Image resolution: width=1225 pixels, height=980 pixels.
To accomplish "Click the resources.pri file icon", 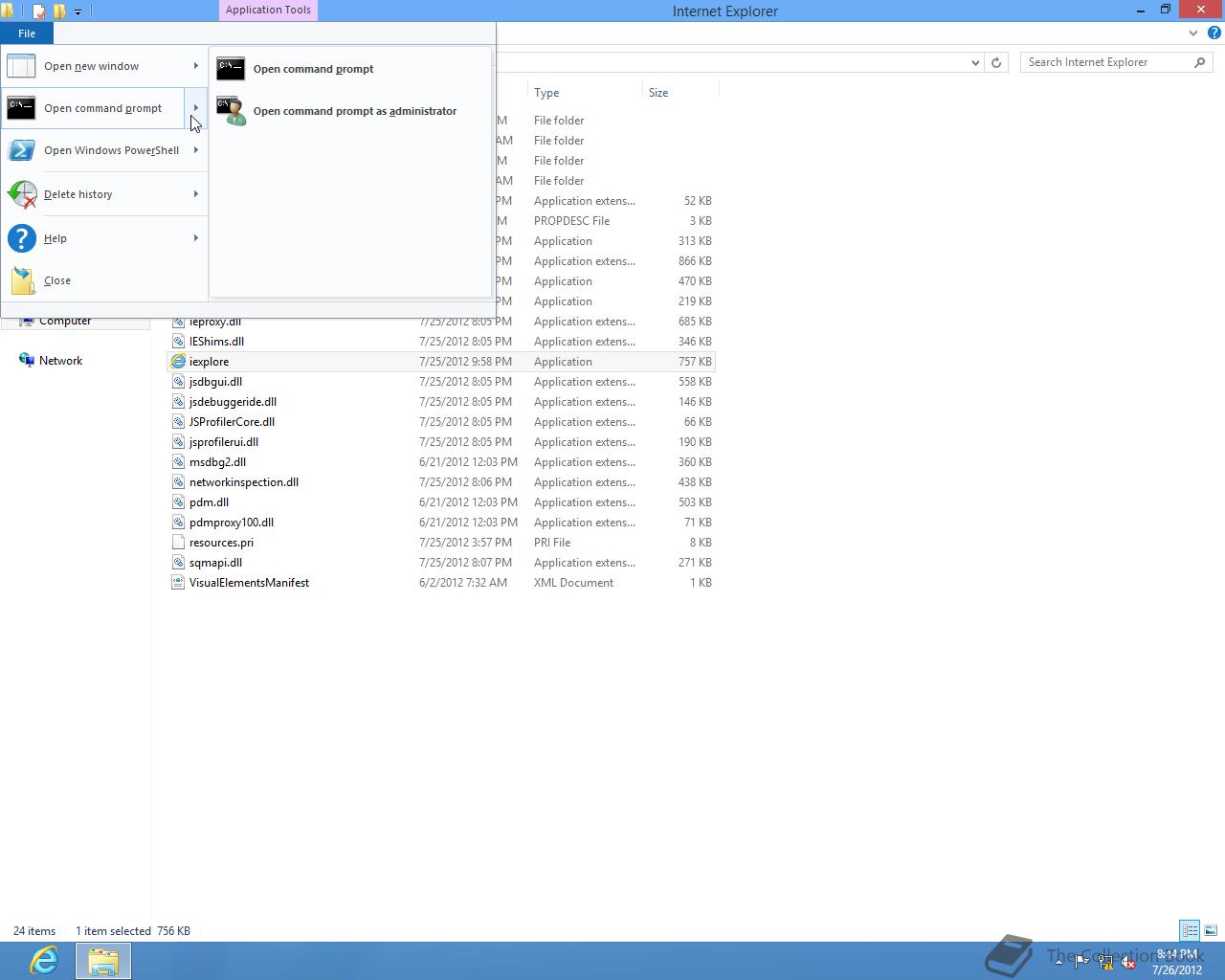I will 178,543.
